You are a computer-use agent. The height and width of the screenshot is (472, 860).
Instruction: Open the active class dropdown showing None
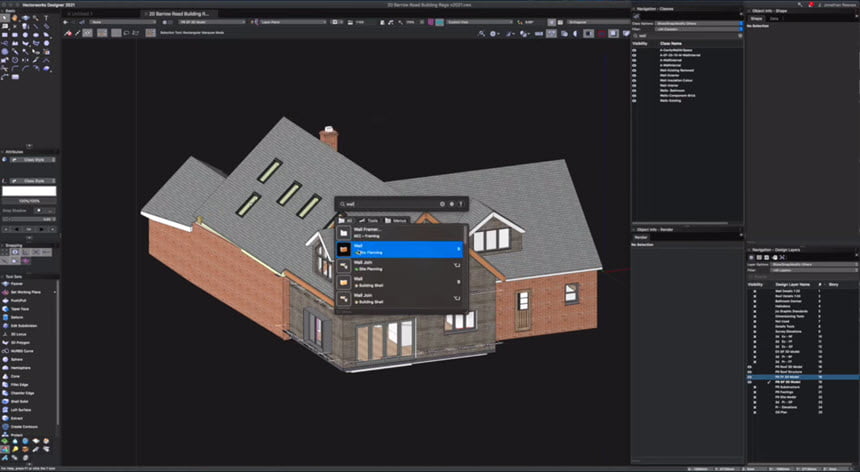(x=123, y=22)
